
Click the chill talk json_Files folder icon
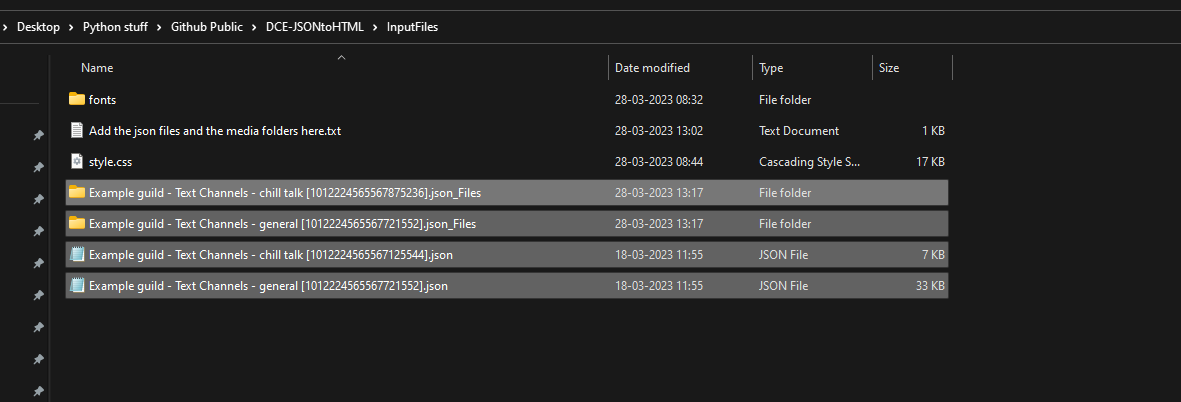point(77,192)
